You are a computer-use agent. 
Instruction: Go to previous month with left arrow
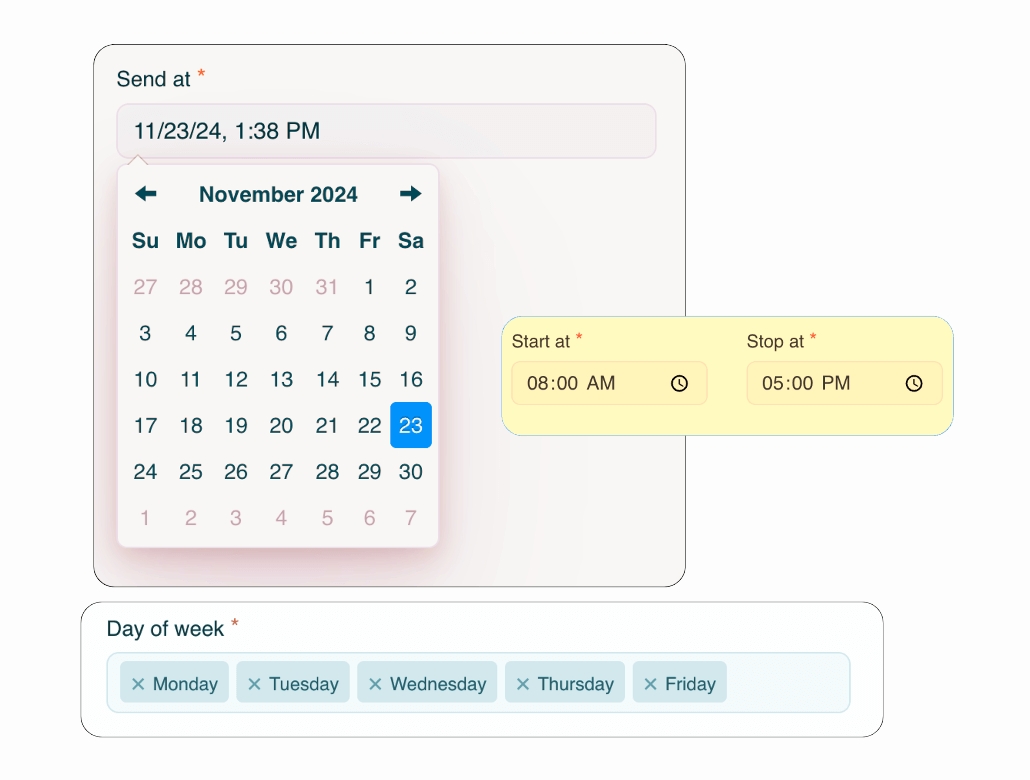(x=146, y=194)
